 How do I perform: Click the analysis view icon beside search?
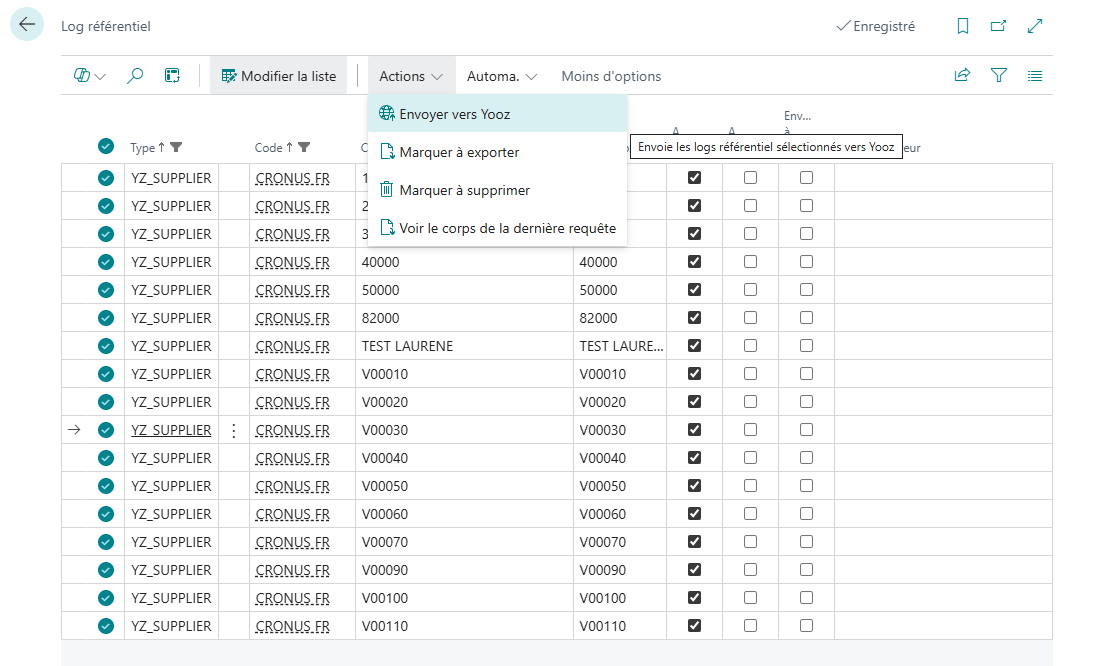[x=172, y=76]
